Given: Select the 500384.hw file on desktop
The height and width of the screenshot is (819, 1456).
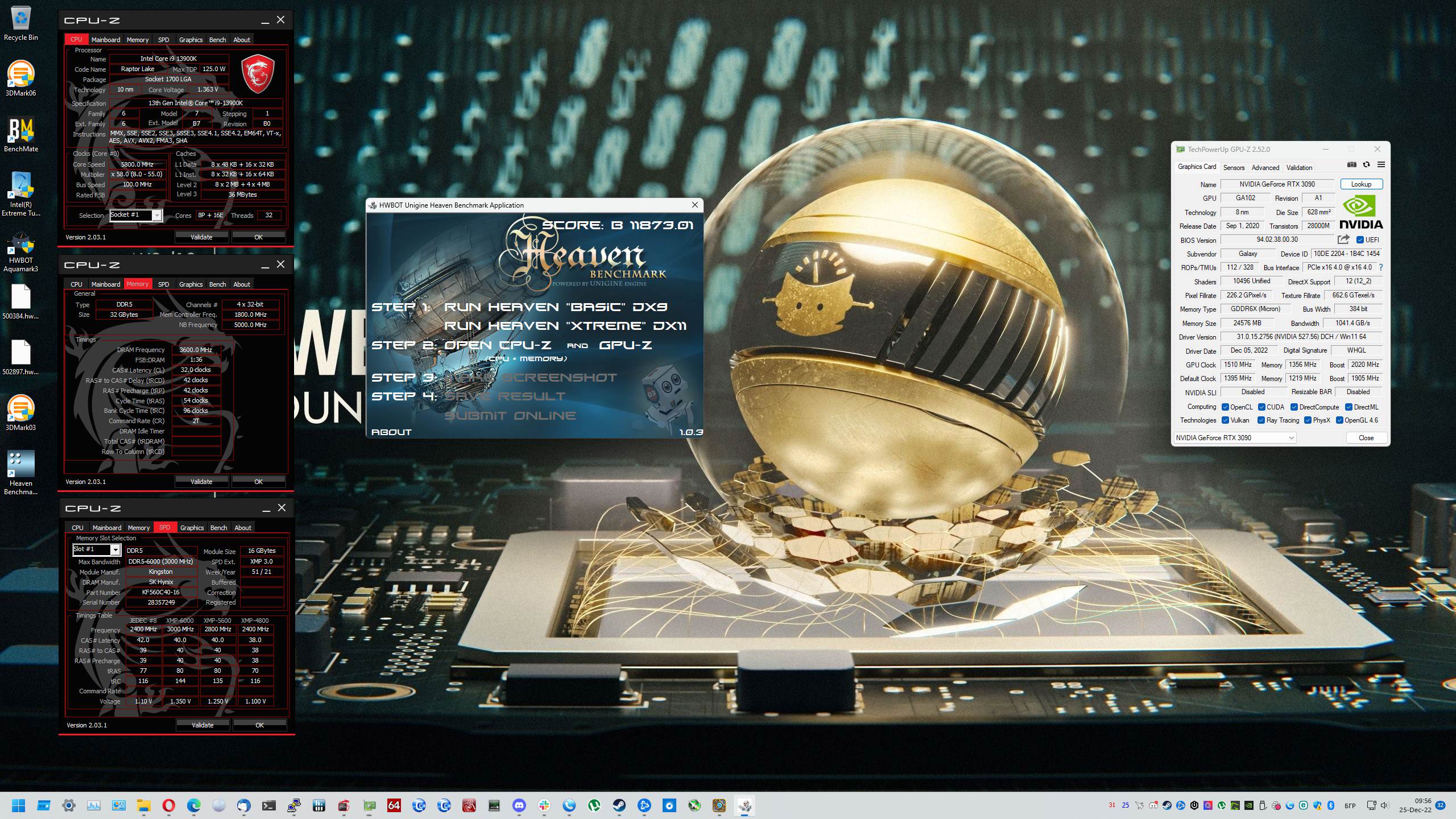Looking at the screenshot, I should (x=21, y=302).
